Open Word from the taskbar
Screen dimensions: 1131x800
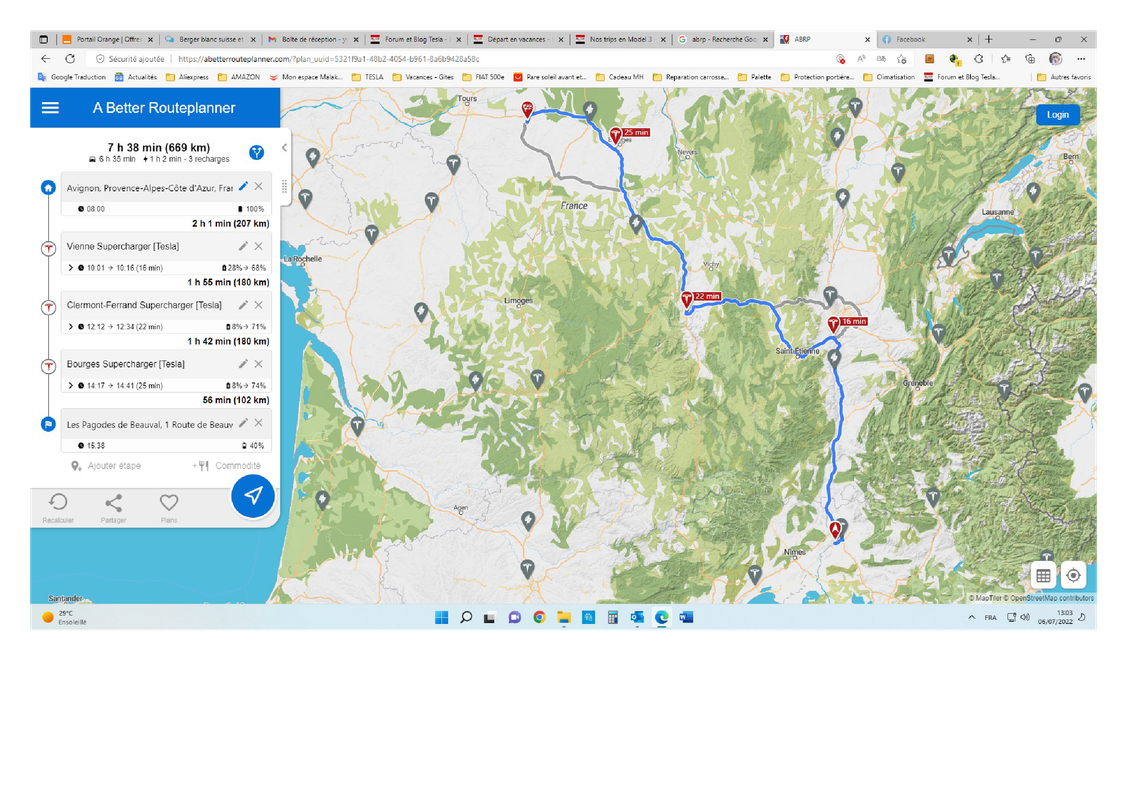pyautogui.click(x=686, y=617)
